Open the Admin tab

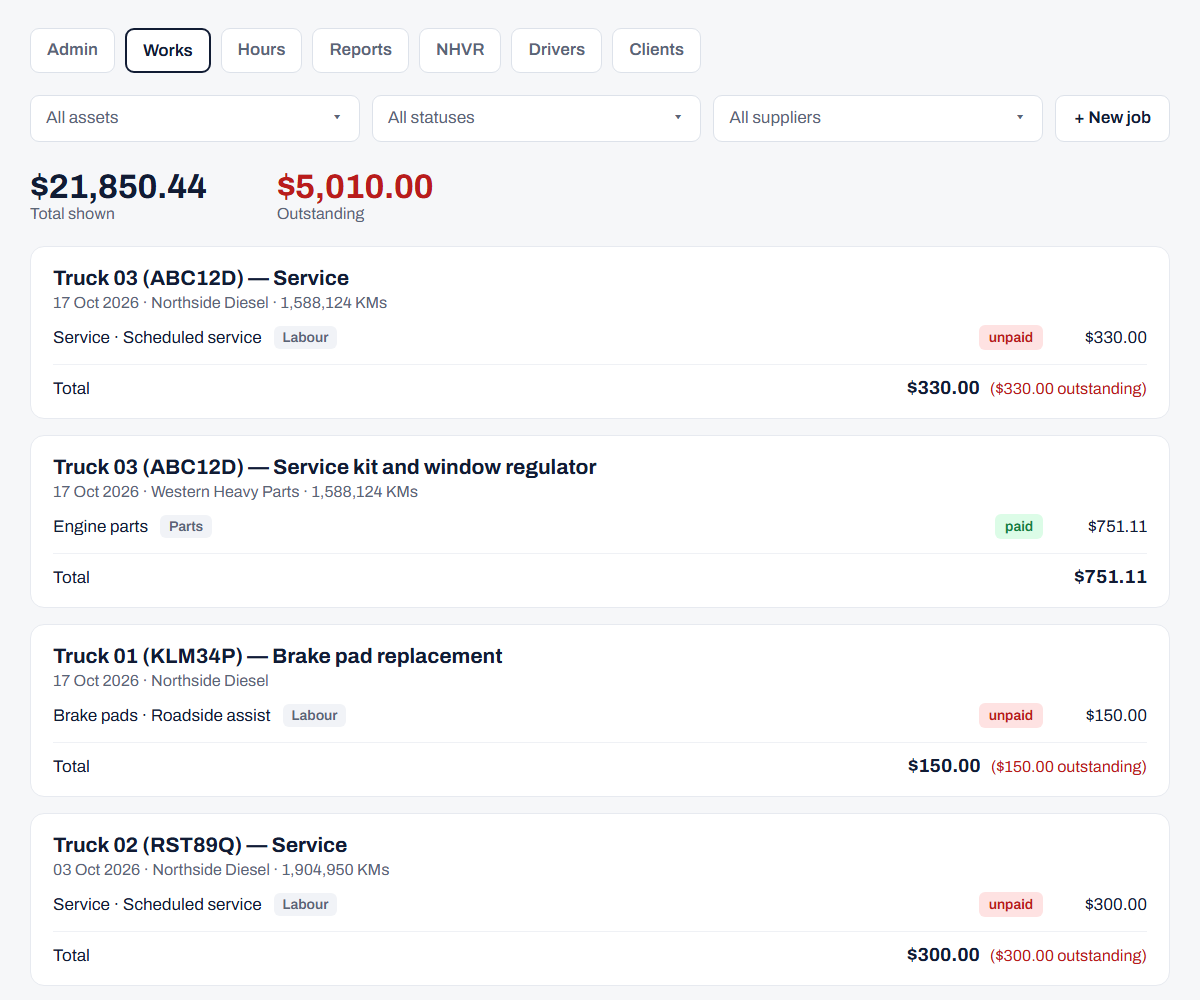[x=72, y=50]
